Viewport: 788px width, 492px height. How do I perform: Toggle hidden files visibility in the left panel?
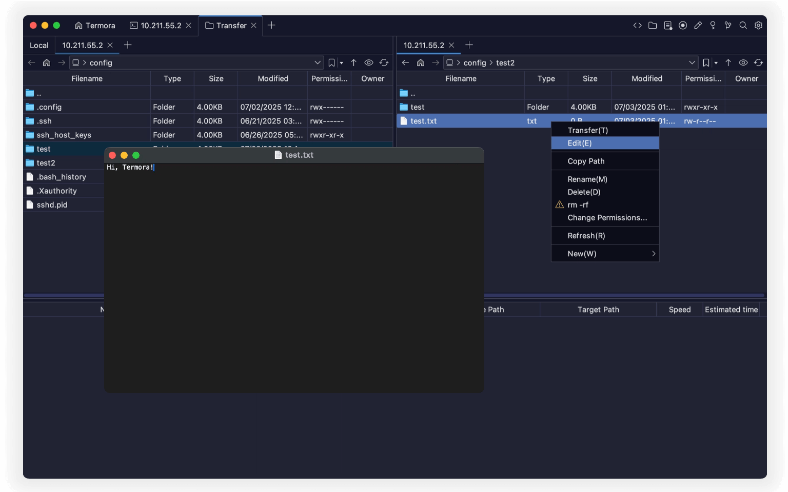pos(369,62)
